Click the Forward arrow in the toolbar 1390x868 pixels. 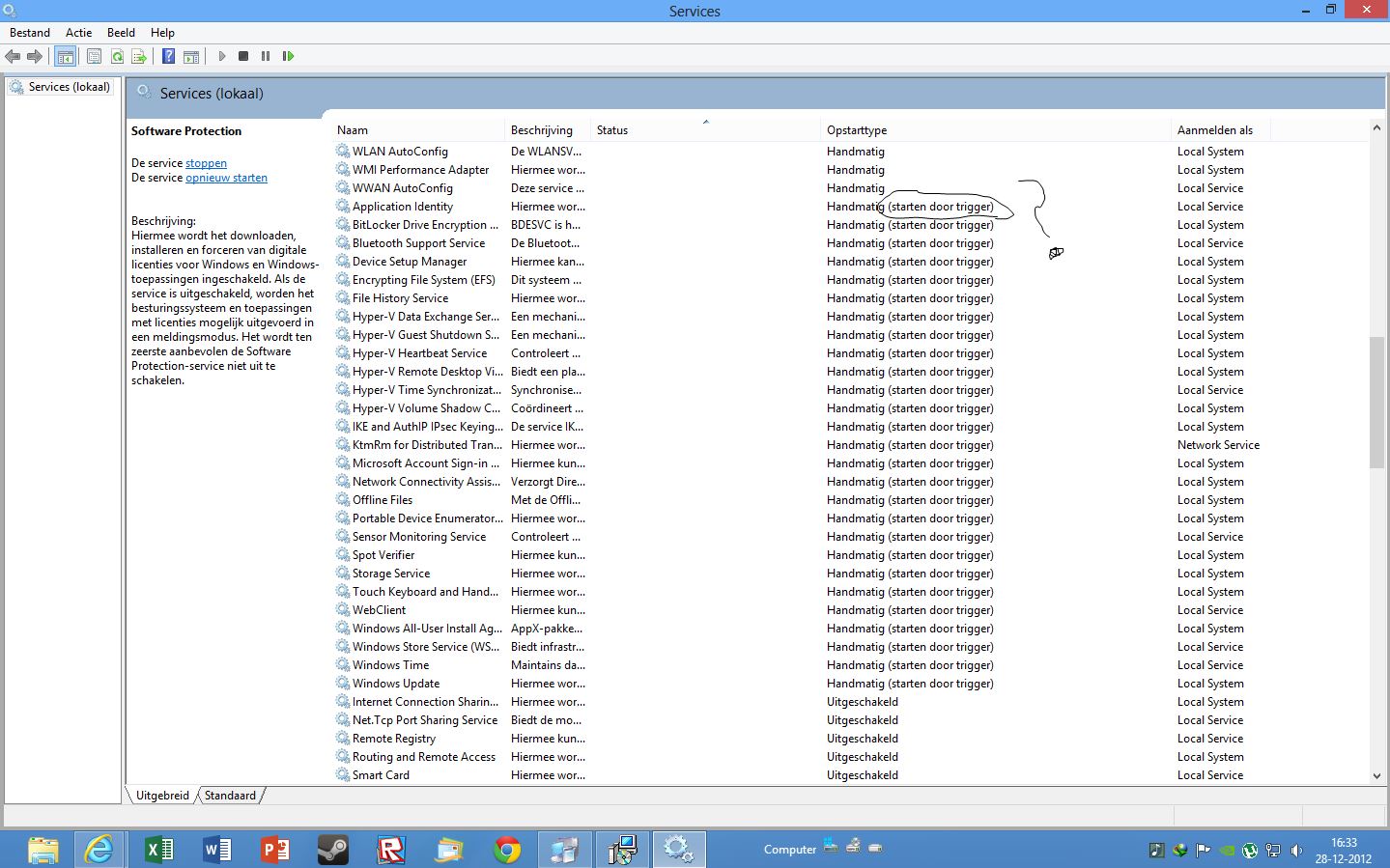pos(35,56)
